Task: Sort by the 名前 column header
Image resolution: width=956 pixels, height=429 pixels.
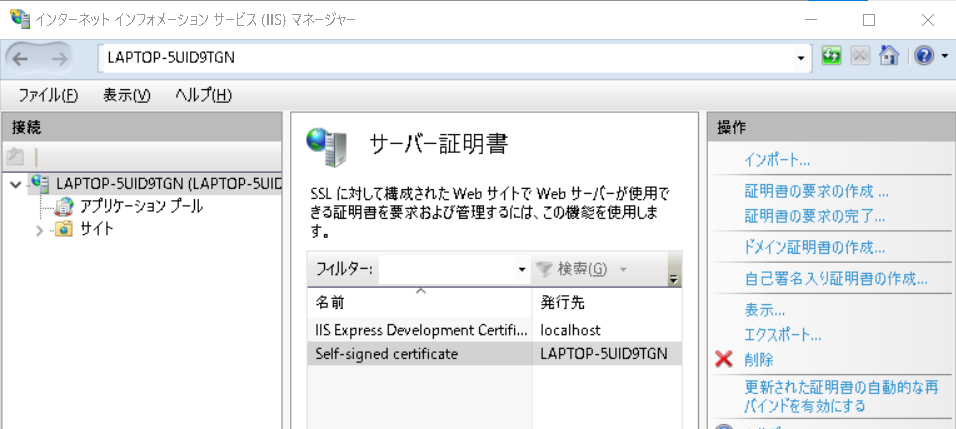Action: (x=419, y=302)
